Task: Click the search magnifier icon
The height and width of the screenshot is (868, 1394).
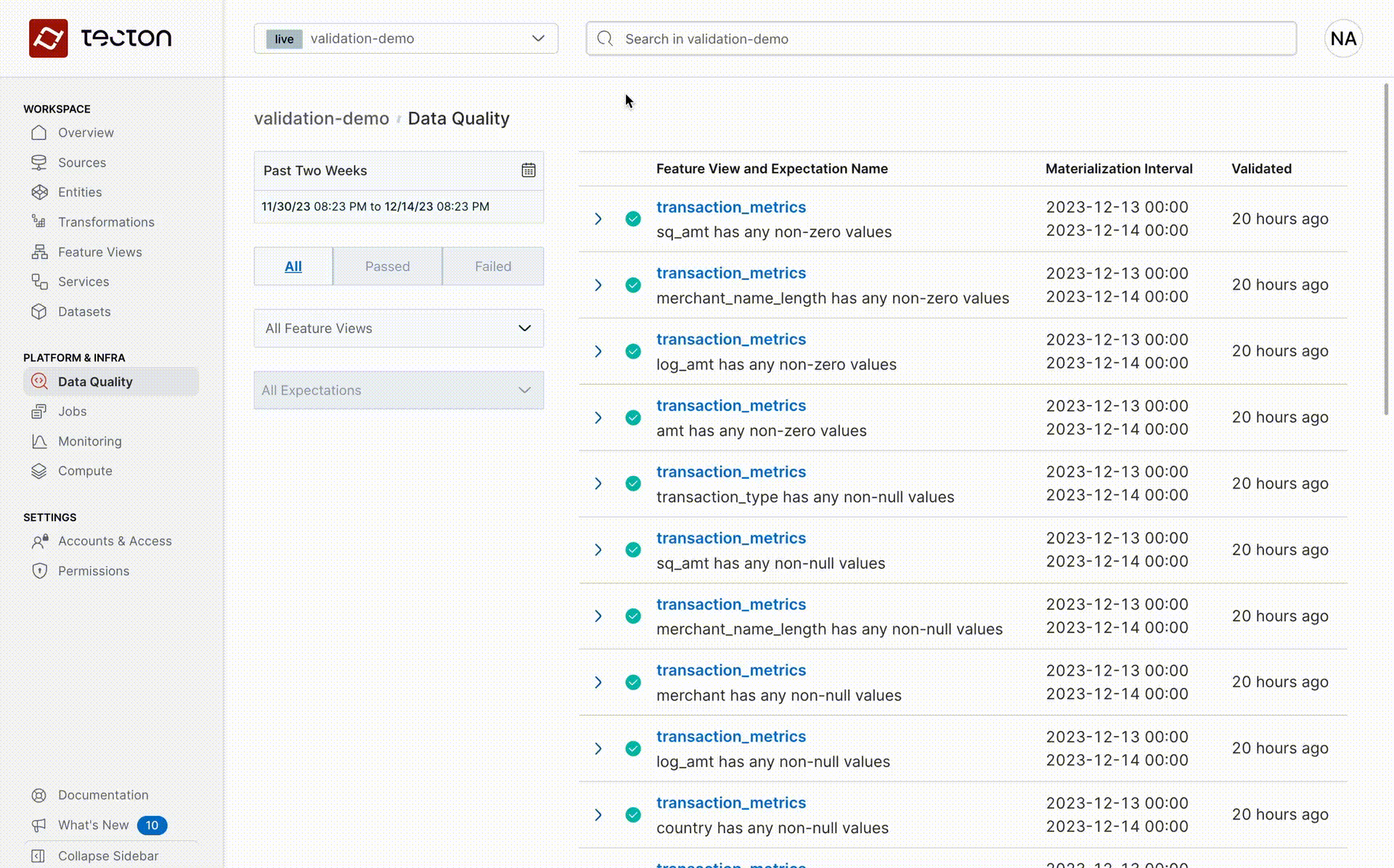Action: point(605,38)
